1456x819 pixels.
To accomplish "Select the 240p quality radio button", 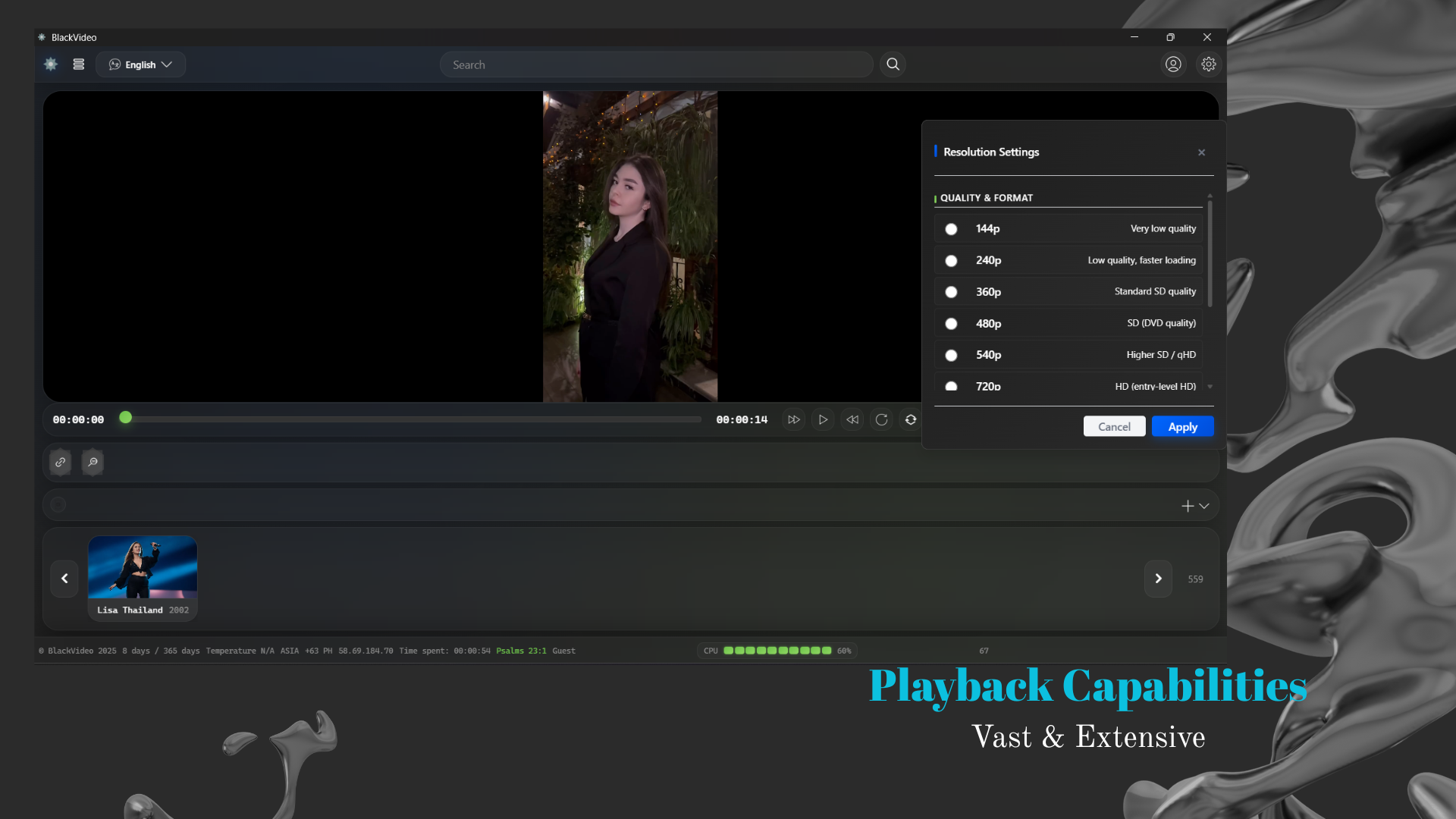I will 950,260.
